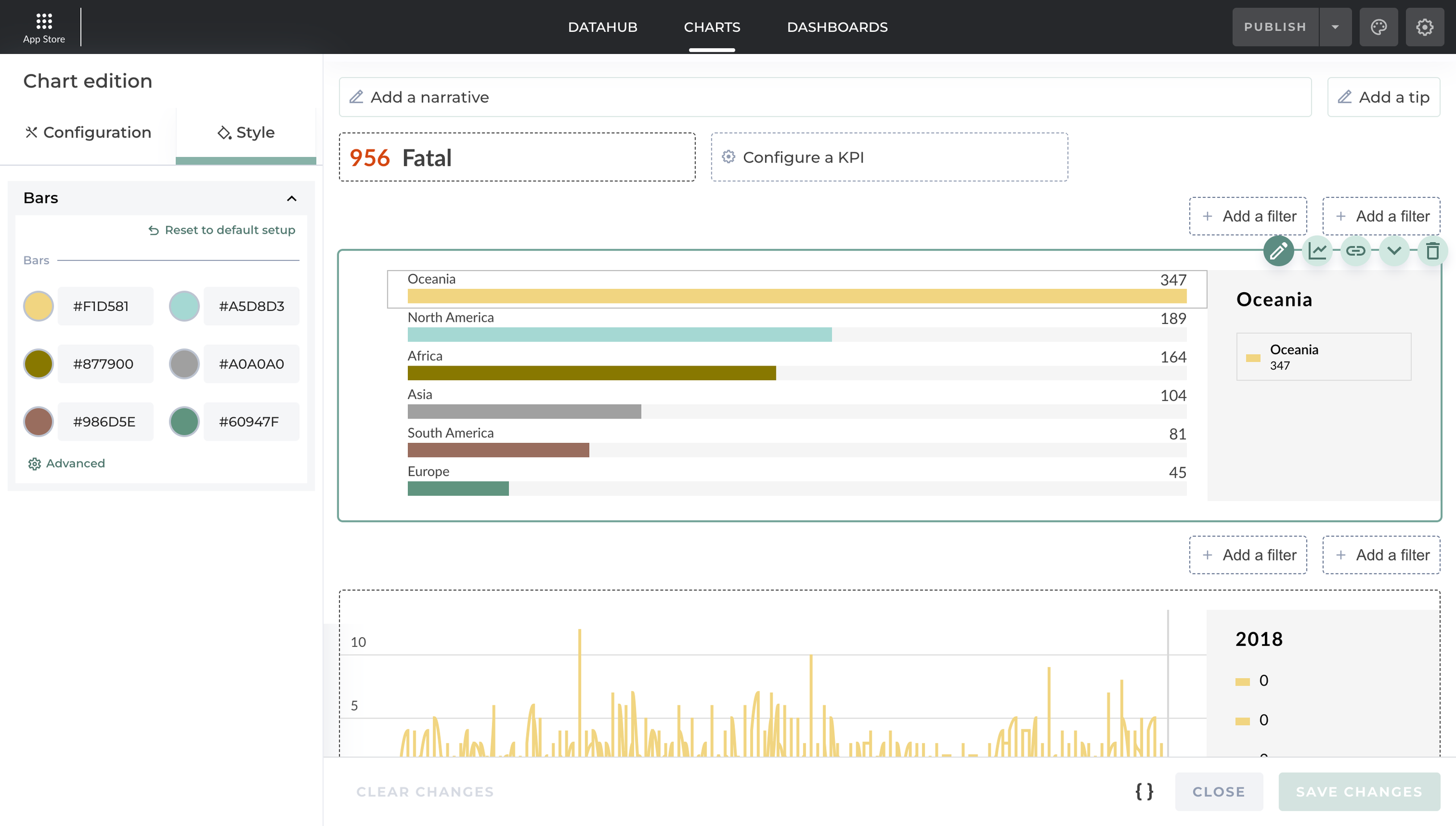Screen dimensions: 1456x826
Task: Collapse the Bars section chevron
Action: click(x=291, y=198)
